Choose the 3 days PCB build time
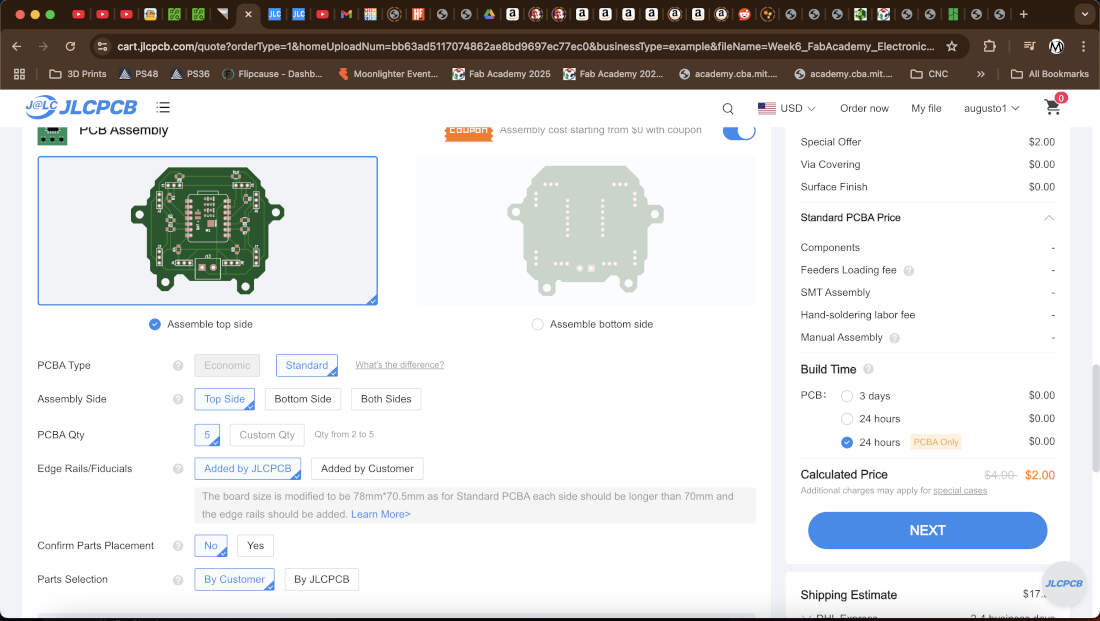Viewport: 1100px width, 621px height. (x=847, y=396)
